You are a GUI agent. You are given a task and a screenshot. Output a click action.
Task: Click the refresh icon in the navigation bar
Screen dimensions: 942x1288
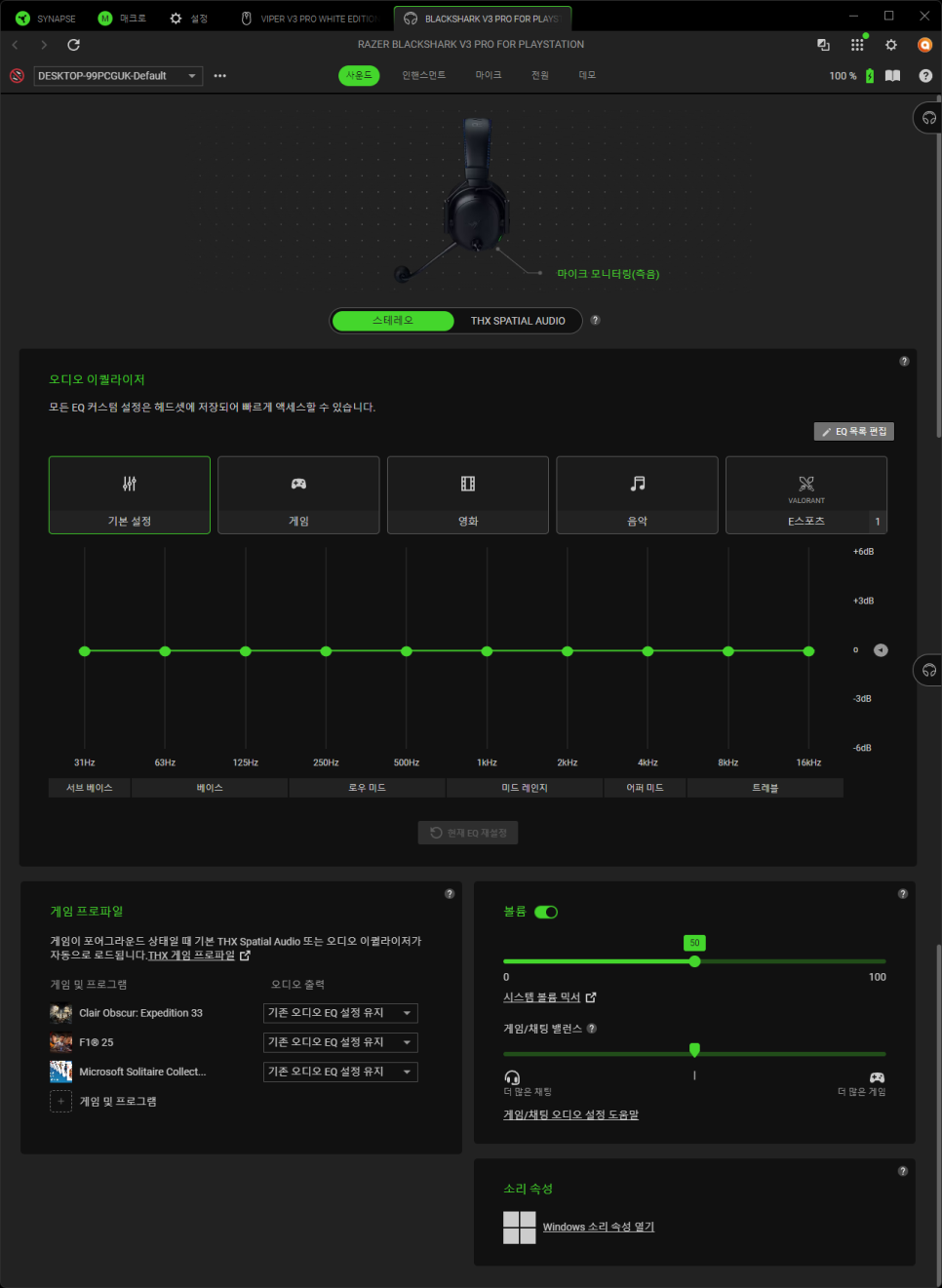(x=73, y=45)
